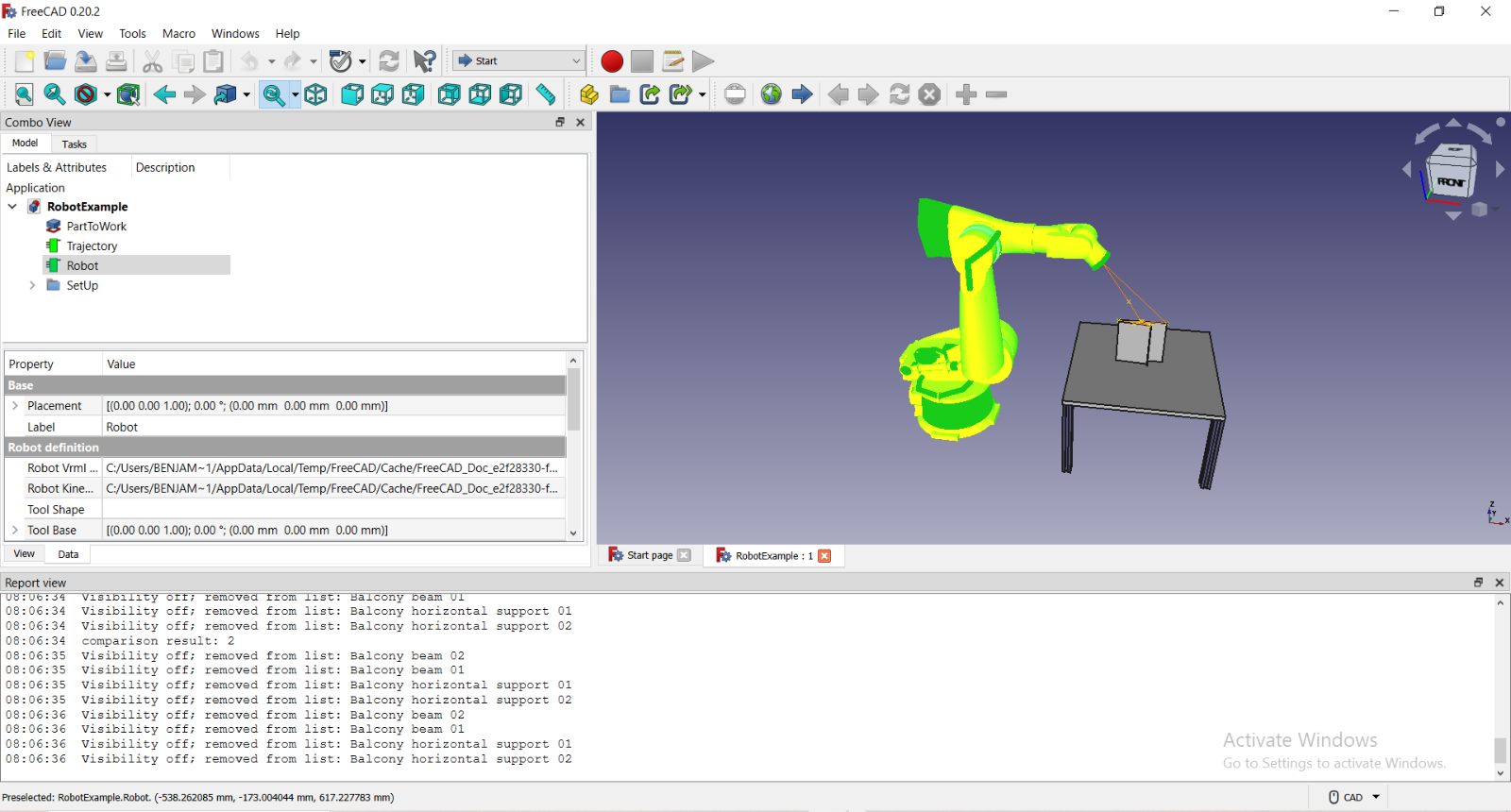Click the Measure distance ruler icon
This screenshot has height=812, width=1511.
click(x=546, y=94)
